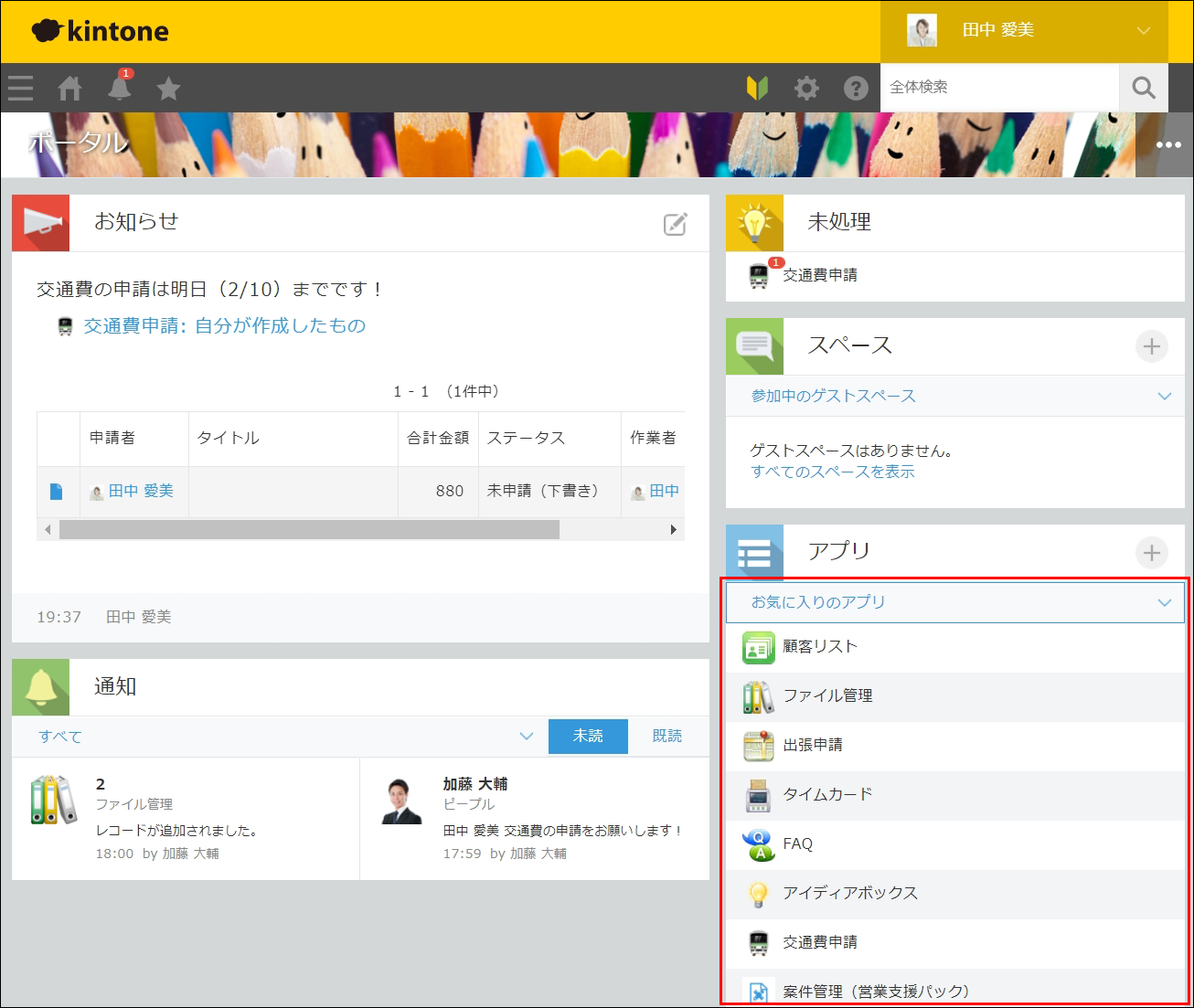
Task: Open the portal options ellipsis menu
Action: coord(1167,143)
